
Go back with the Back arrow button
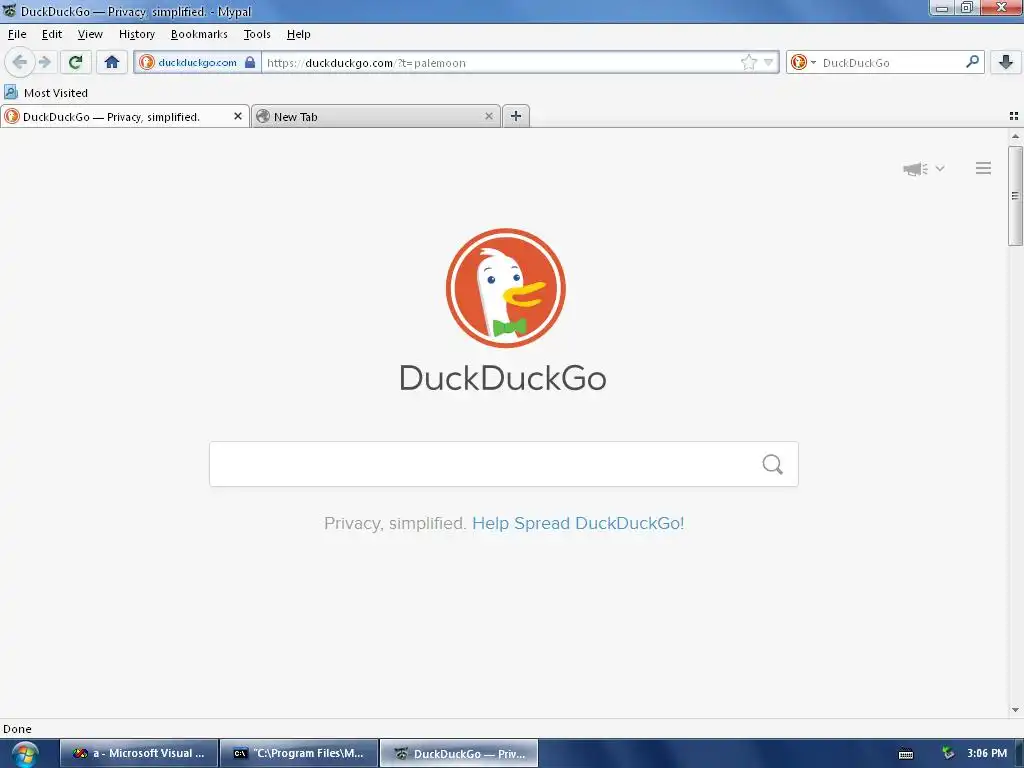(20, 62)
